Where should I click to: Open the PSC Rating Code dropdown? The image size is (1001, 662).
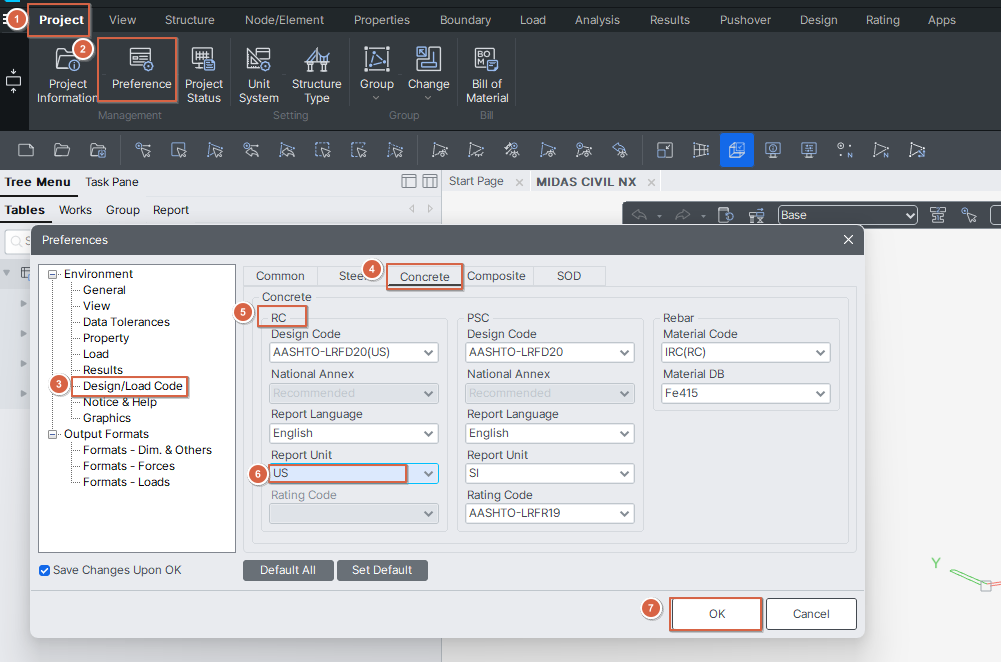point(550,513)
